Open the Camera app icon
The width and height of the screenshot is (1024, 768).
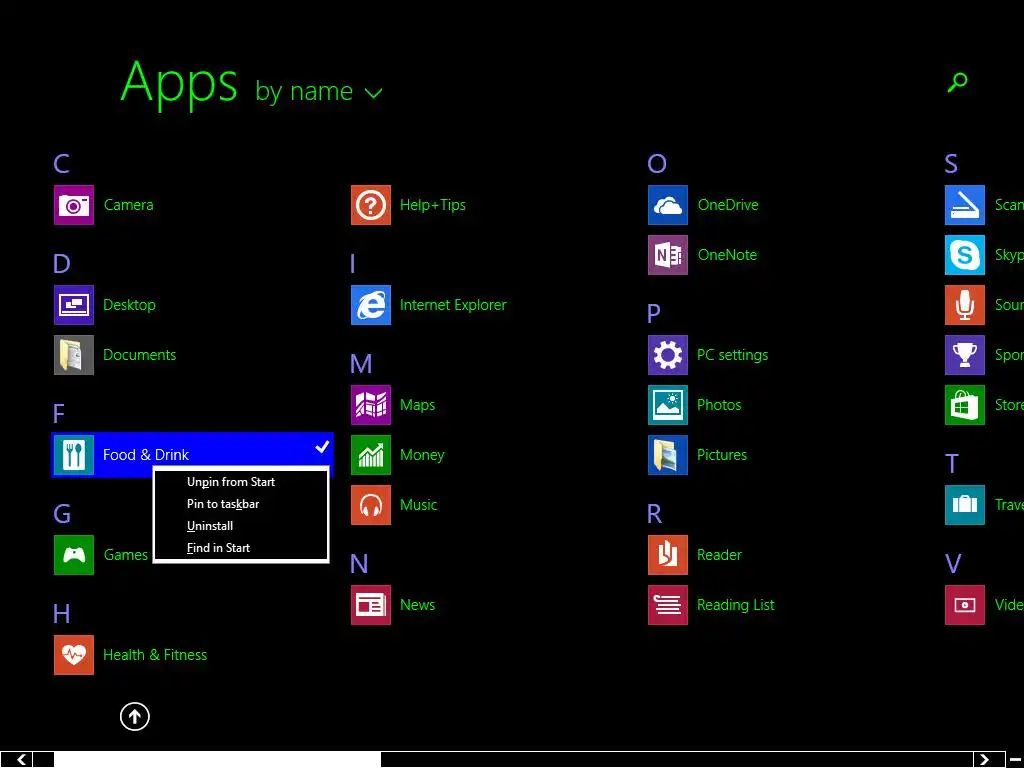[74, 205]
